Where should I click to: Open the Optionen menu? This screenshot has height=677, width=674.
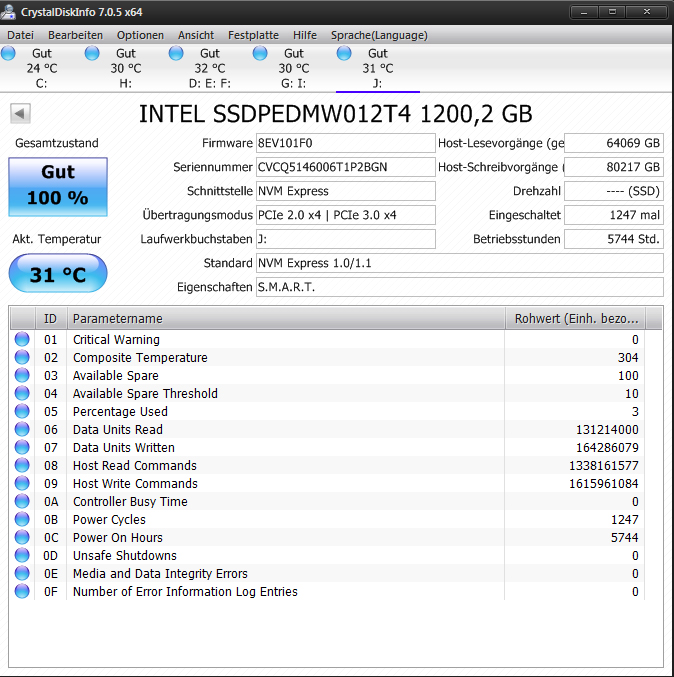(140, 35)
